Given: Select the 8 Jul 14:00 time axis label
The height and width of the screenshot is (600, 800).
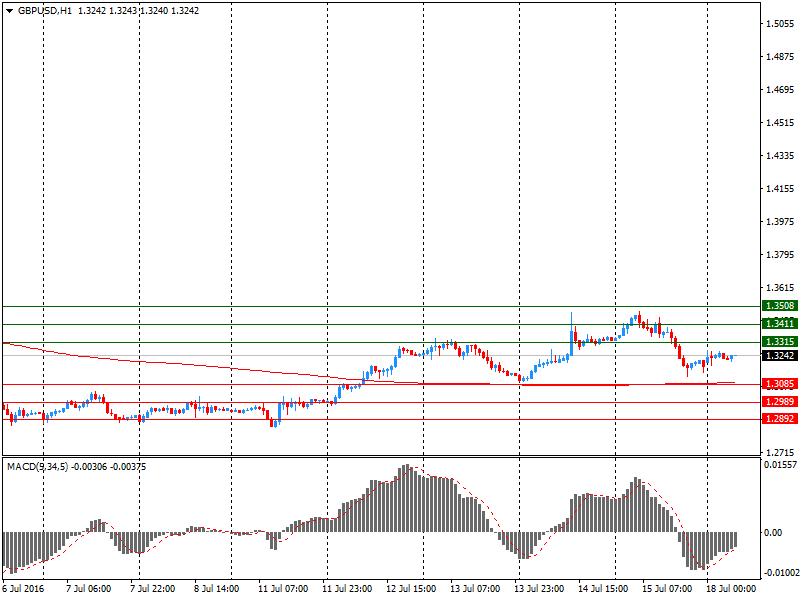Looking at the screenshot, I should point(216,589).
